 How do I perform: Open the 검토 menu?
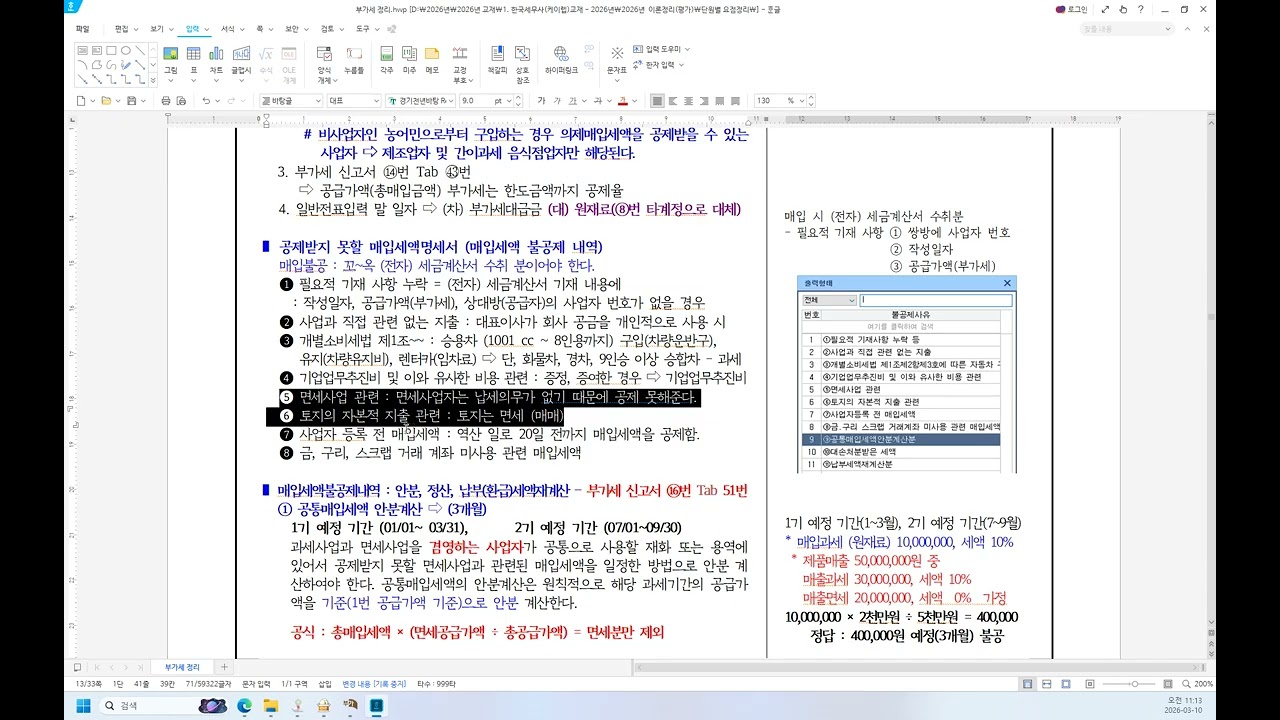(x=327, y=29)
